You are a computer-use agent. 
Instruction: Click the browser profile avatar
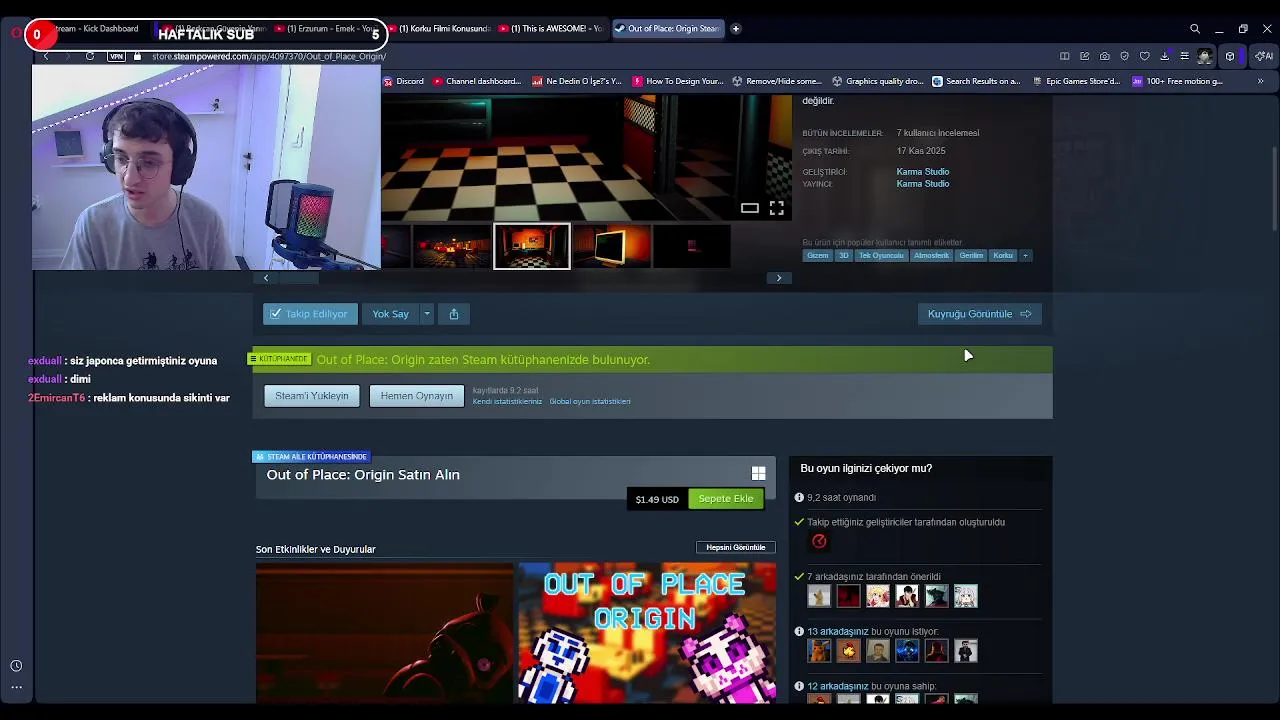tap(1205, 56)
